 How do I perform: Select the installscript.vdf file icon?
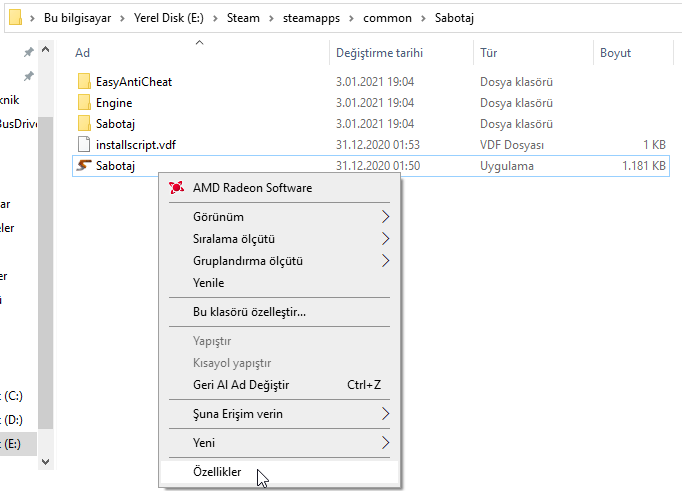pos(84,144)
